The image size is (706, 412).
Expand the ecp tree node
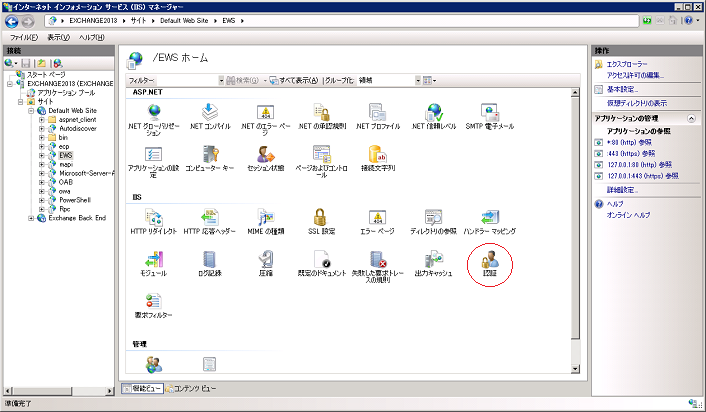41,147
